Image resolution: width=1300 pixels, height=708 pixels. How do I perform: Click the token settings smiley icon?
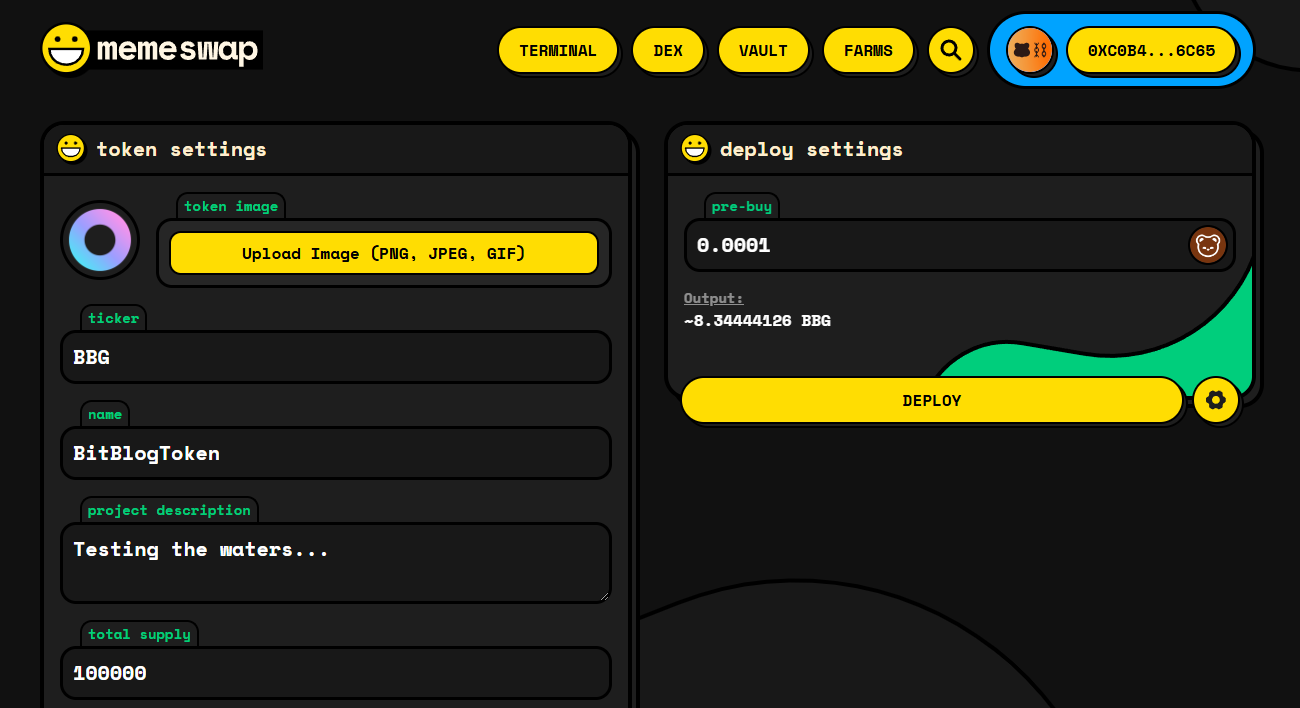pos(71,149)
